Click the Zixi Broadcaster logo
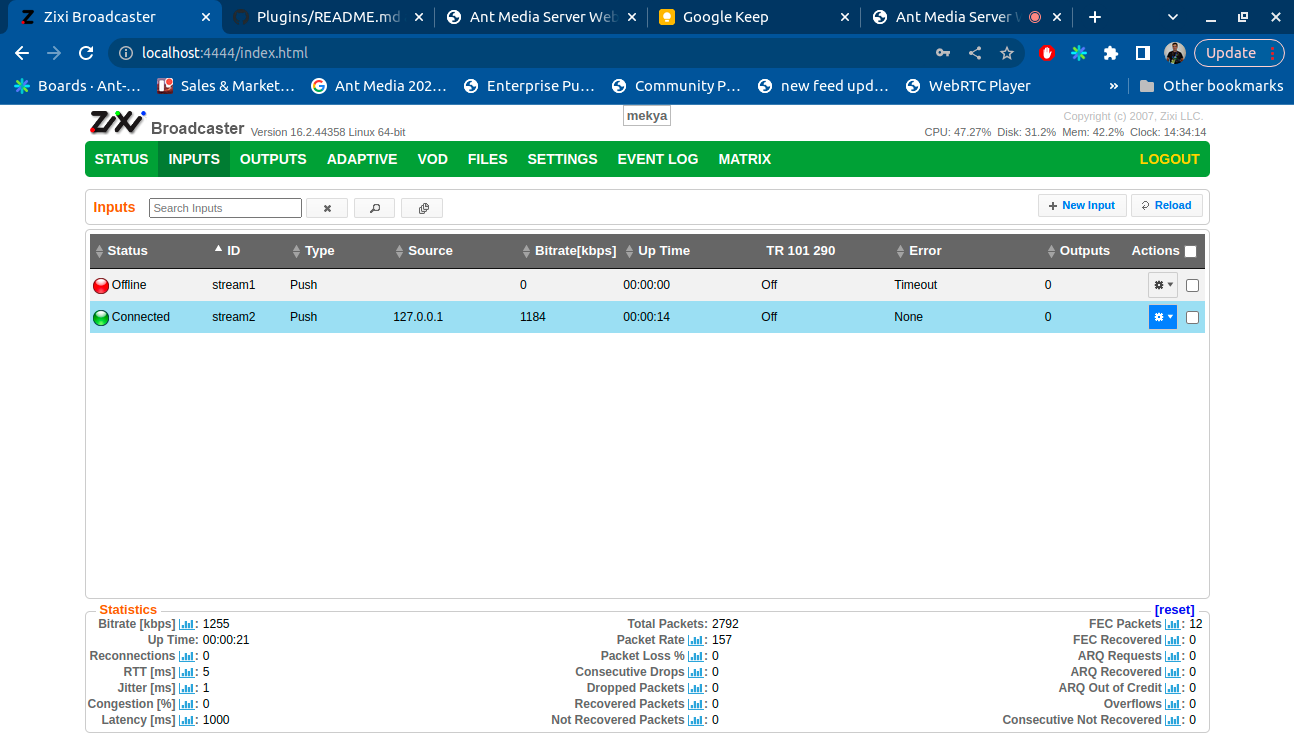The image size is (1294, 741). pyautogui.click(x=118, y=122)
